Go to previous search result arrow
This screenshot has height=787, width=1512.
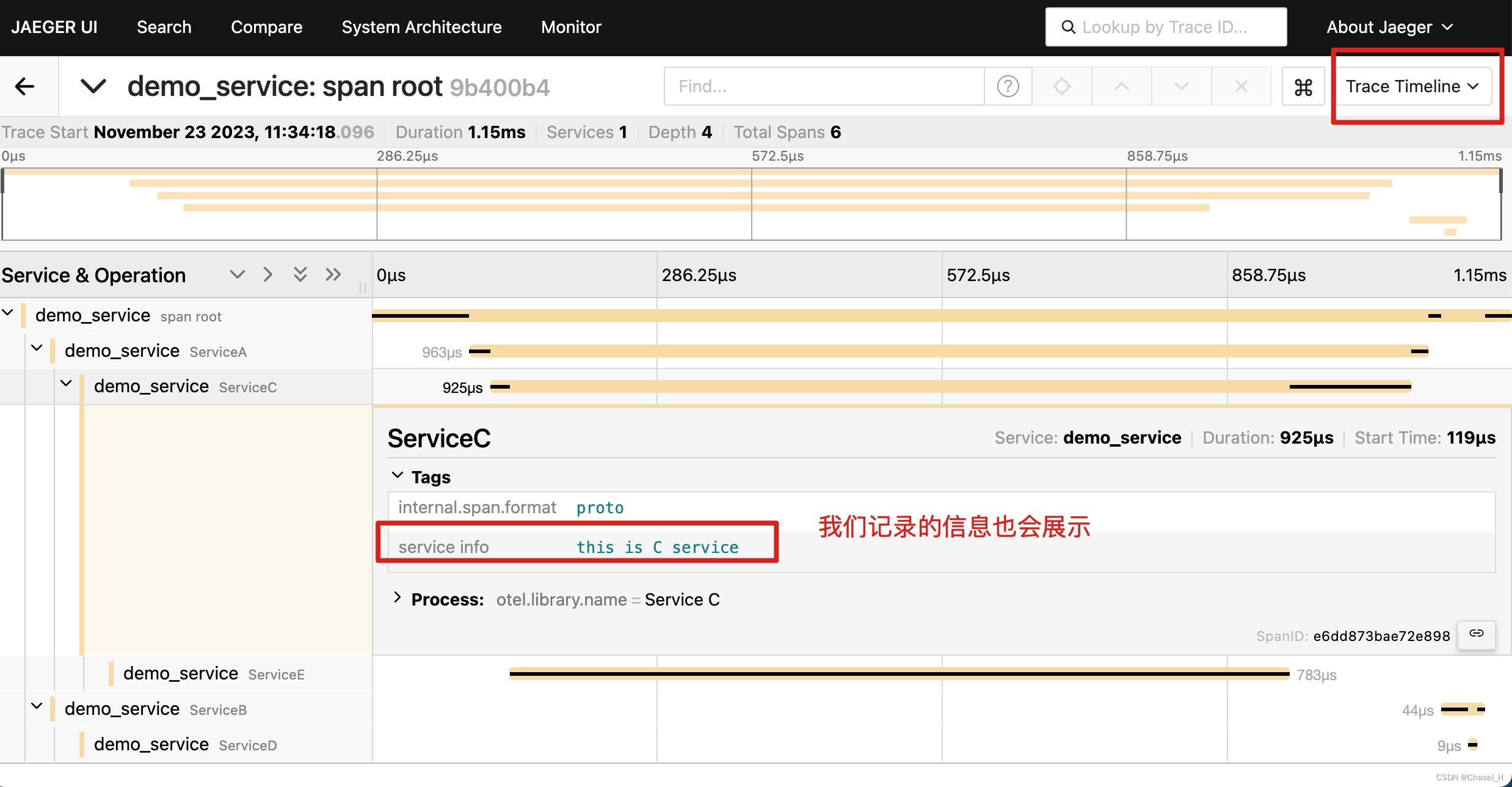[1121, 87]
